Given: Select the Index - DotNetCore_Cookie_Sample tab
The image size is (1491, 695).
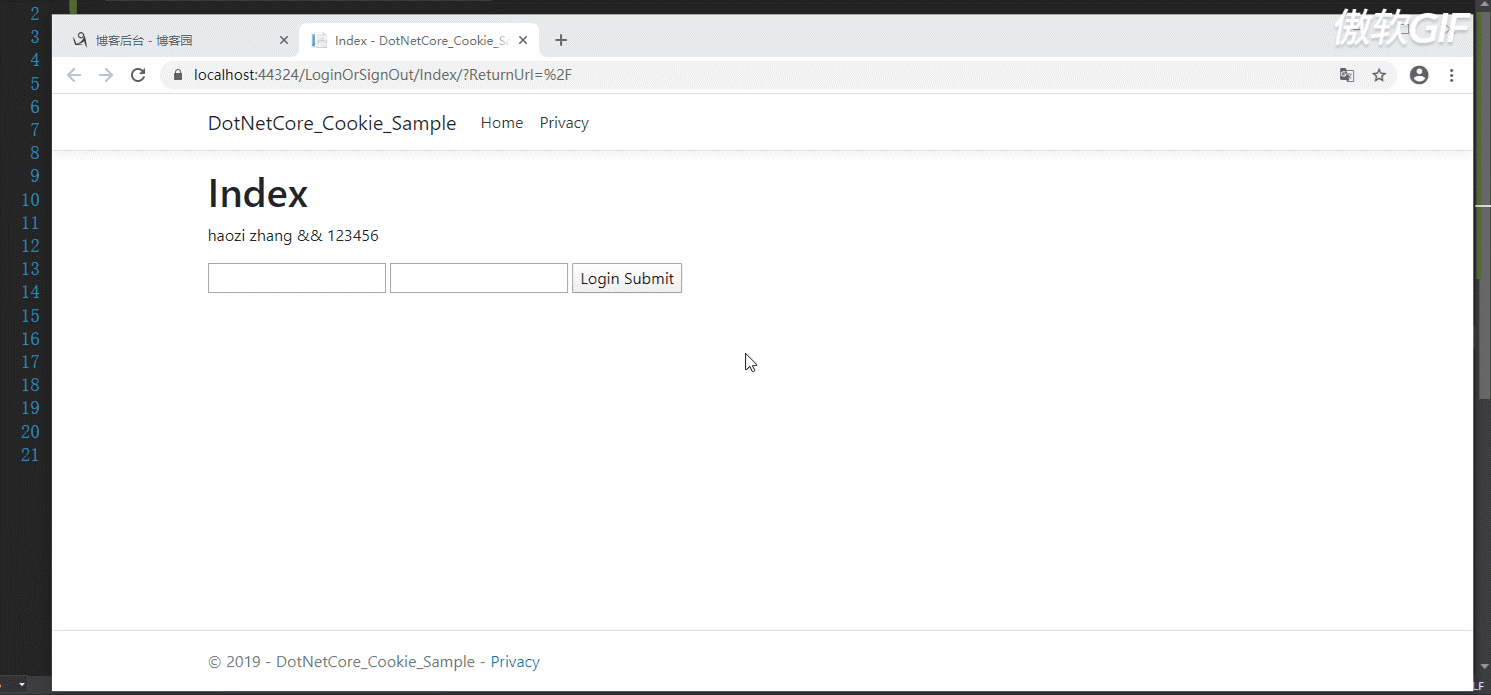Looking at the screenshot, I should [x=420, y=40].
